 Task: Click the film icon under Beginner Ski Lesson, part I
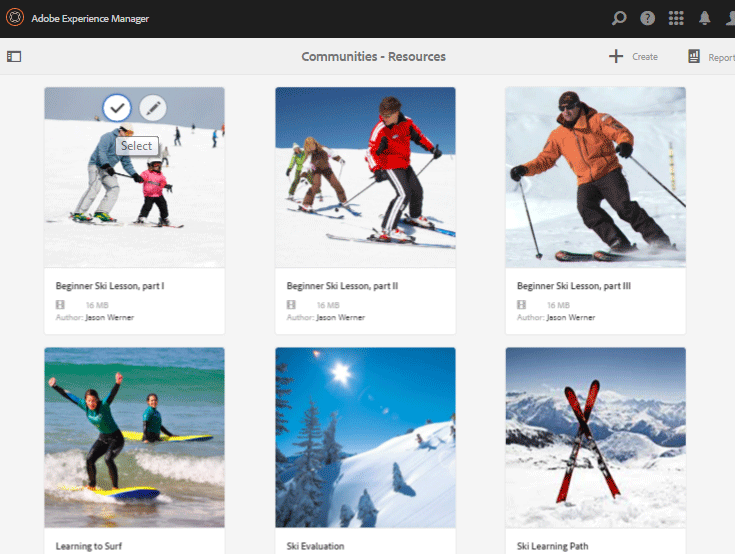click(60, 305)
